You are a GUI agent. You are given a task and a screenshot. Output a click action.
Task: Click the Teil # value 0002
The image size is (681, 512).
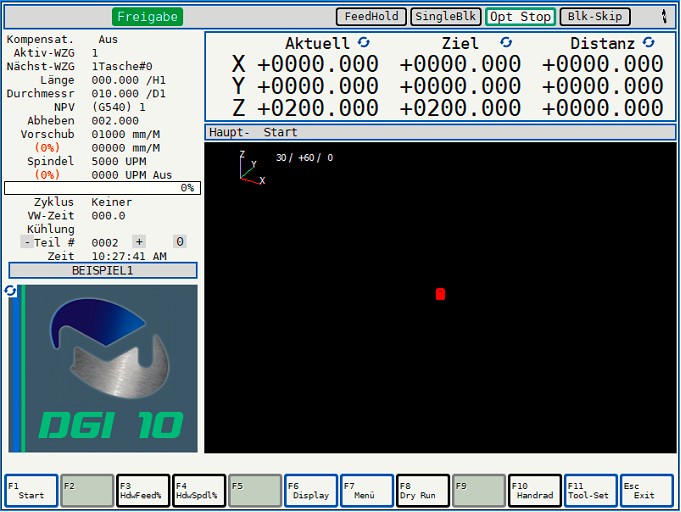105,243
